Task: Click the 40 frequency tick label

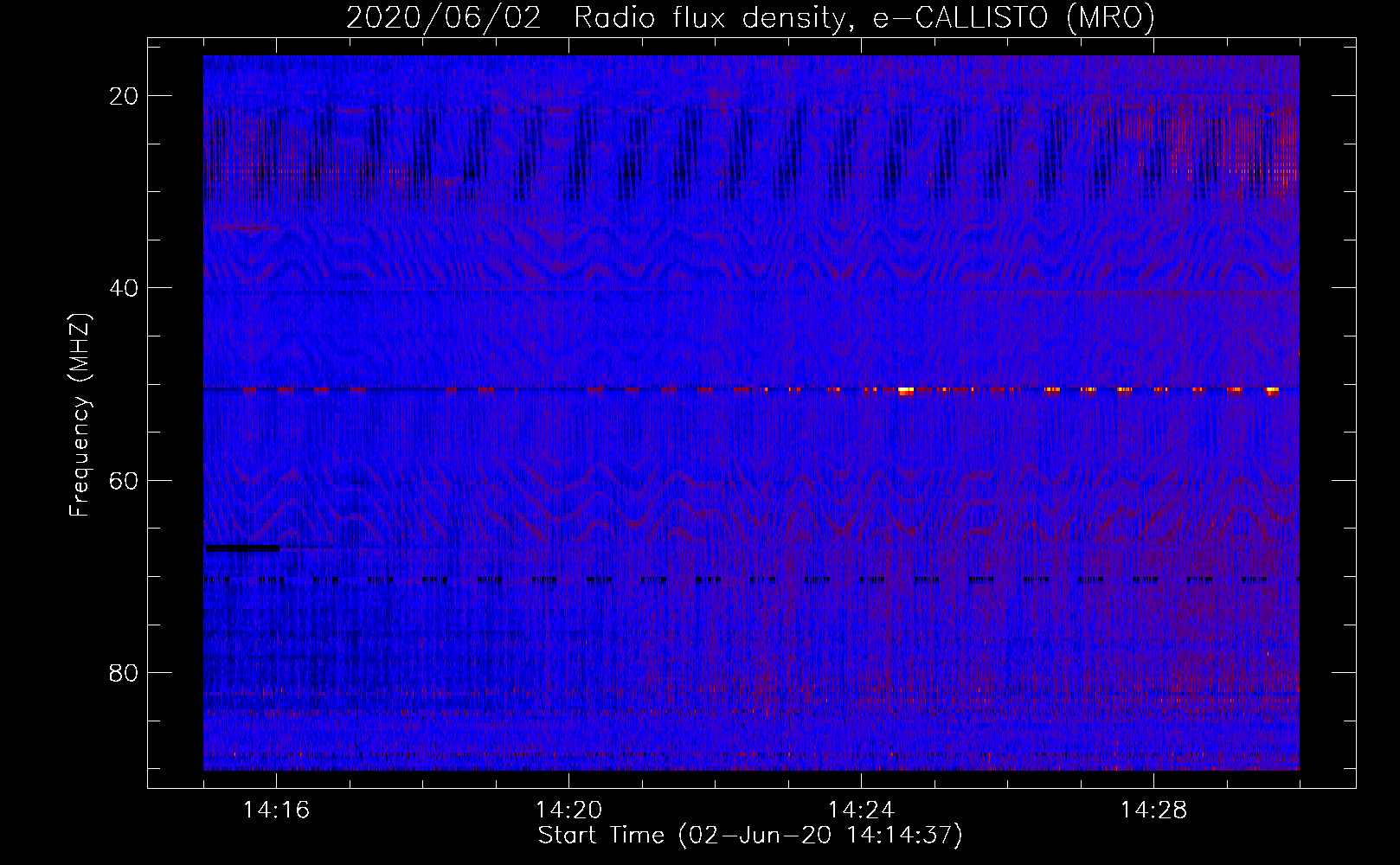Action: coord(124,288)
